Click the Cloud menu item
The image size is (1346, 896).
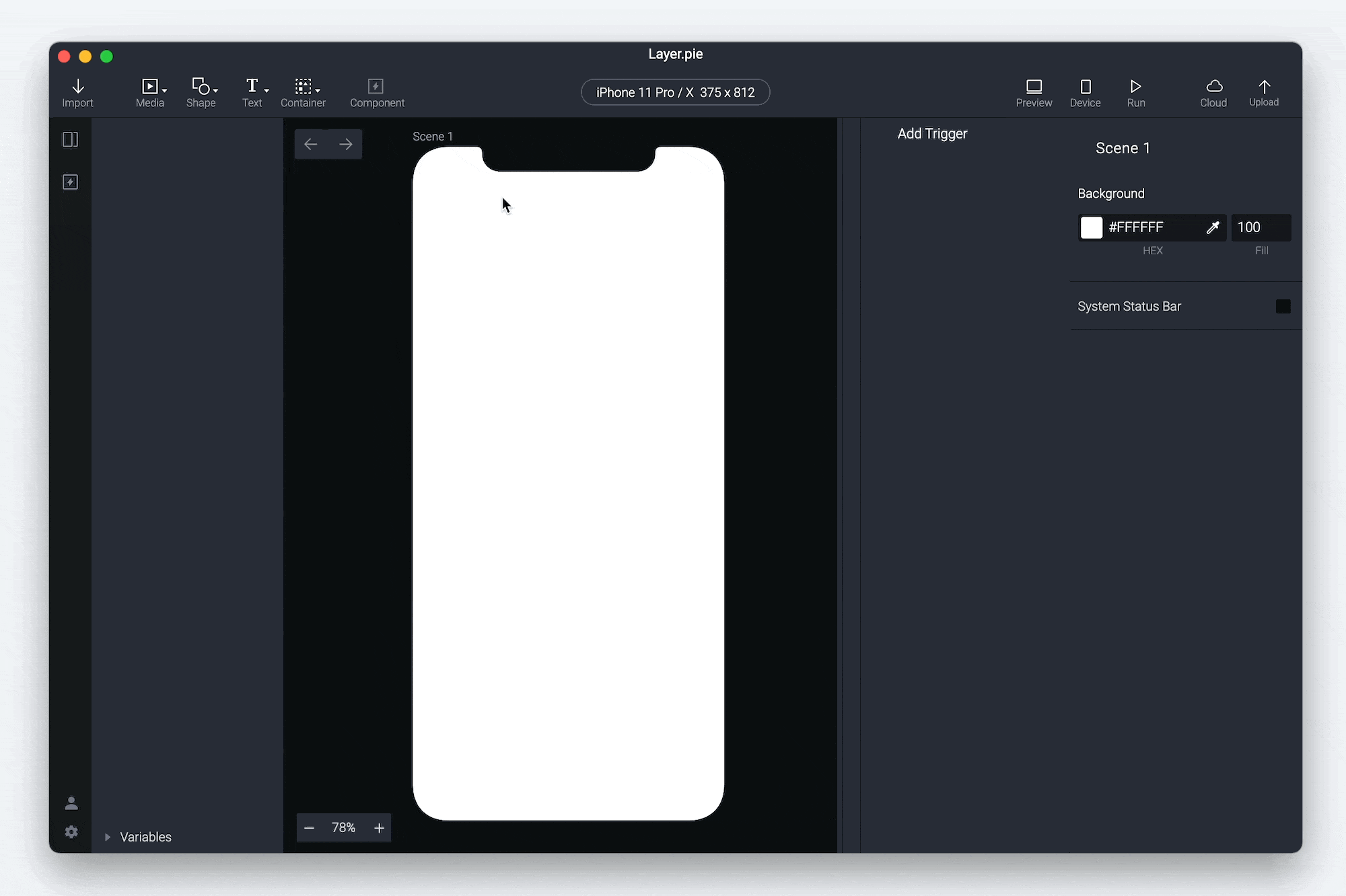(x=1213, y=93)
